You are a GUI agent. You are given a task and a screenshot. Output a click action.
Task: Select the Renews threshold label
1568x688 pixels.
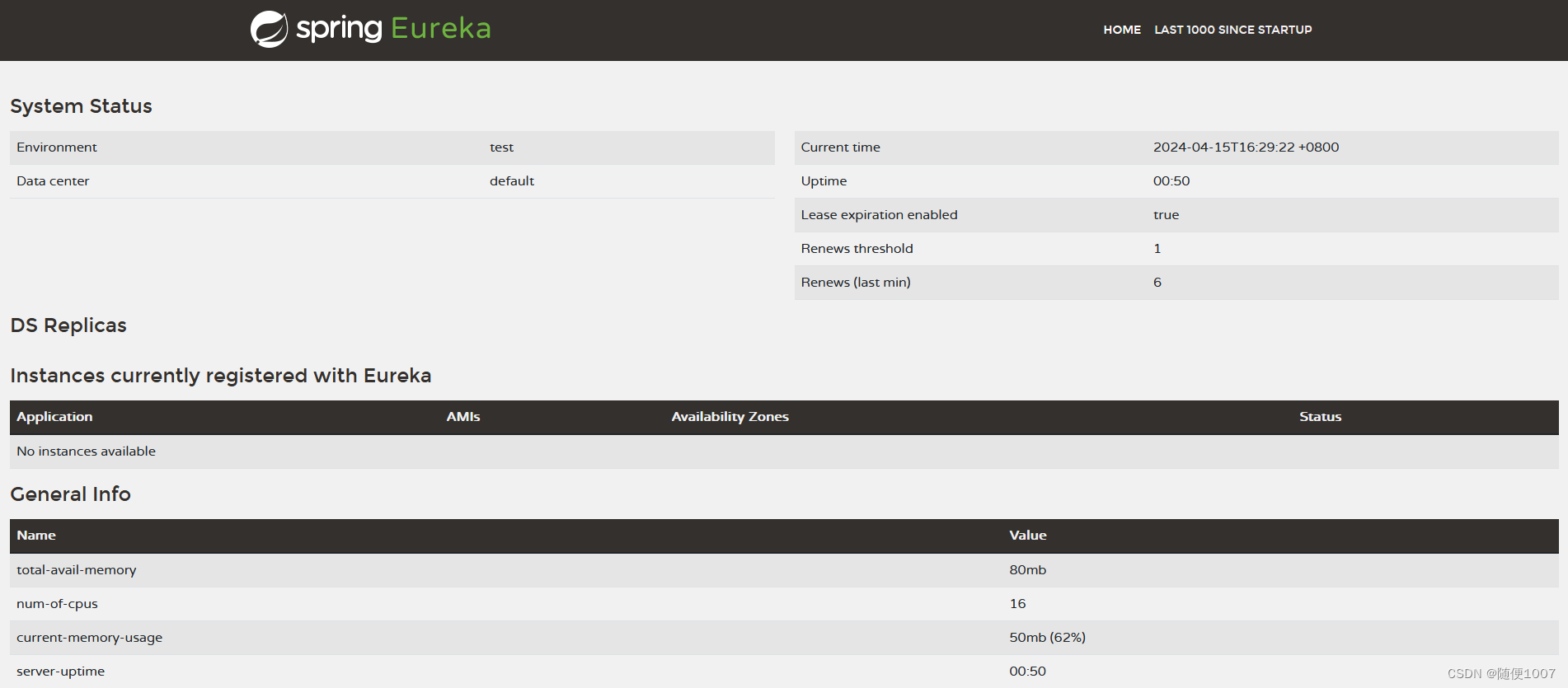[x=857, y=249]
